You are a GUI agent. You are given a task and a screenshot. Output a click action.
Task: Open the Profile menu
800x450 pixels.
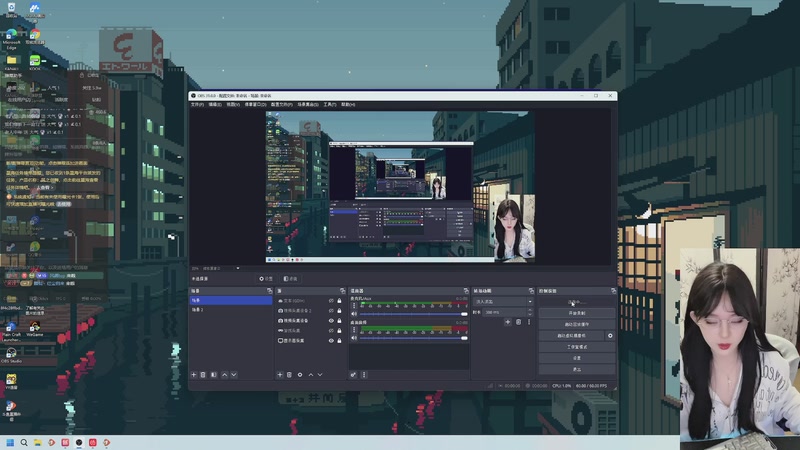coord(282,105)
